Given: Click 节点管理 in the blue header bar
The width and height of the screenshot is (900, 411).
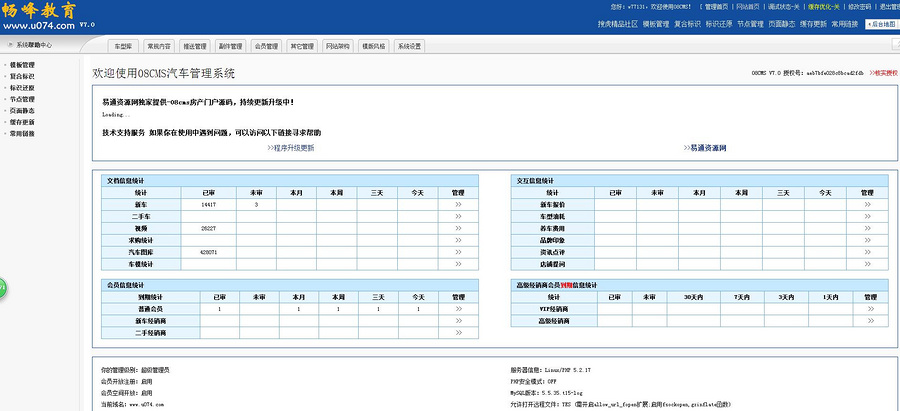Looking at the screenshot, I should click(750, 24).
